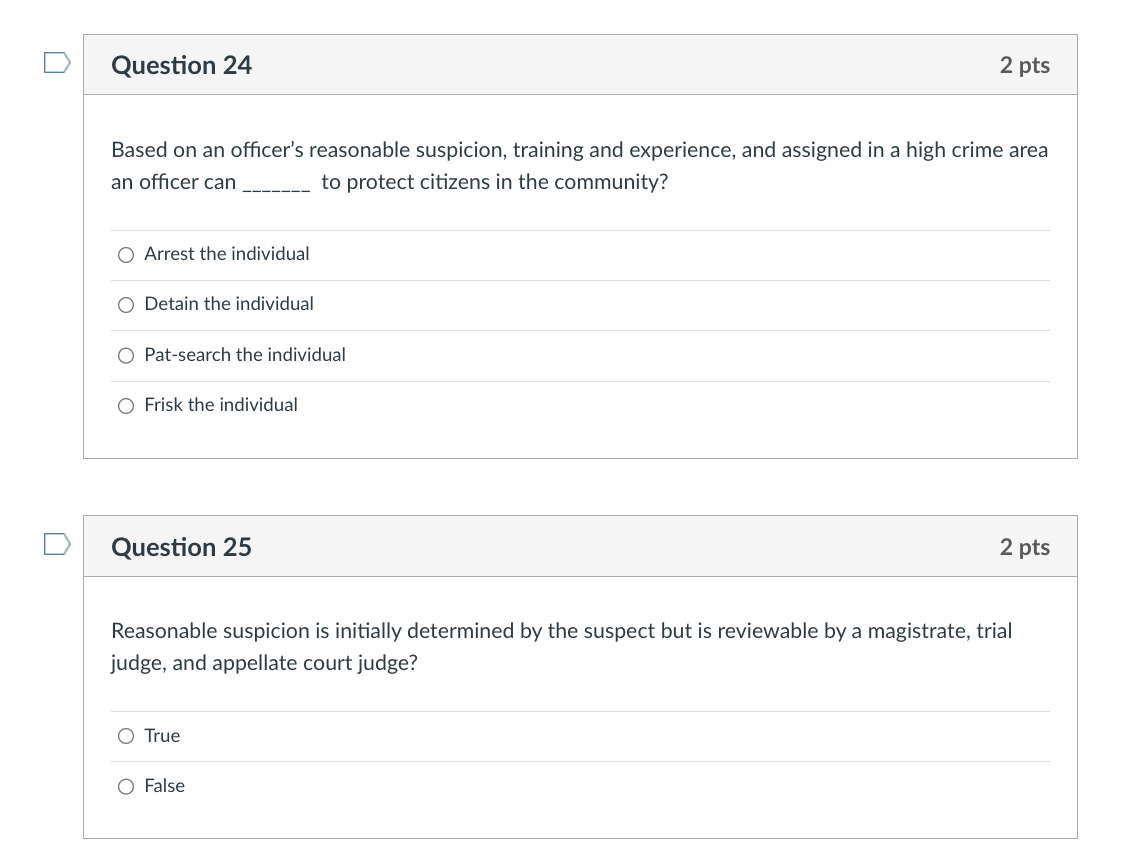
Task: Flag Question 25 using the bookmark icon
Action: point(57,544)
